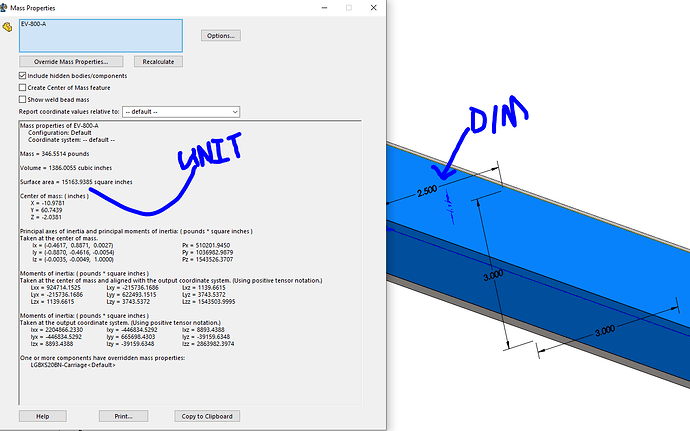Screen dimensions: 690x431
Task: Check the Show weld bead mass option
Action: point(23,99)
